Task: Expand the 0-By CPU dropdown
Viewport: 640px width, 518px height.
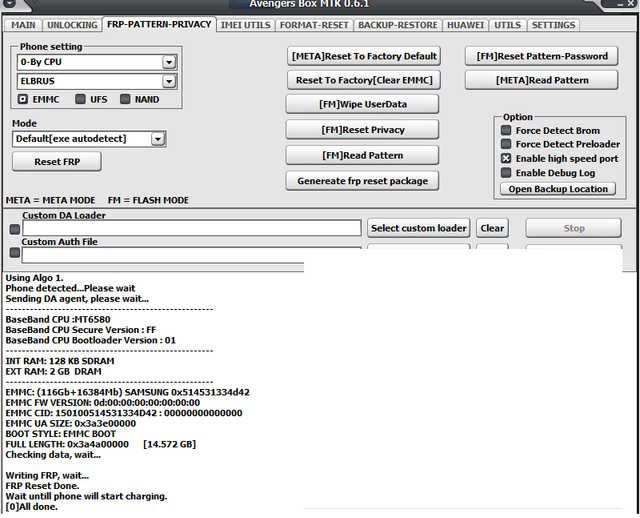Action: pyautogui.click(x=169, y=62)
